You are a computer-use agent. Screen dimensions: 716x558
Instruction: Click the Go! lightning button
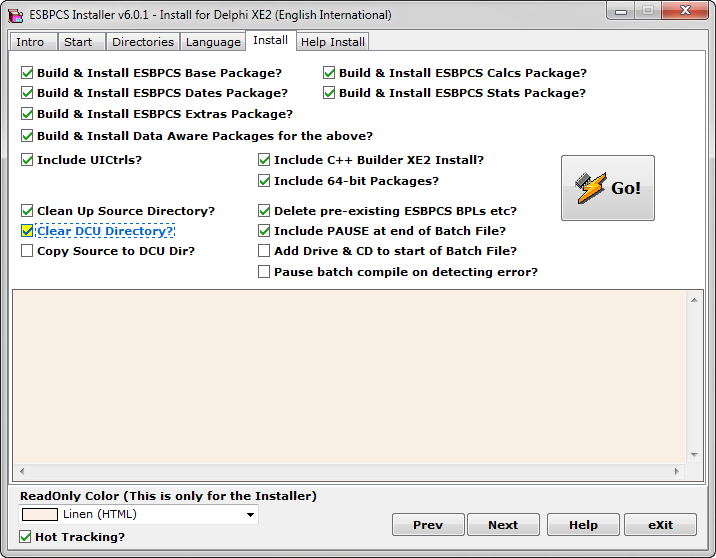[607, 188]
